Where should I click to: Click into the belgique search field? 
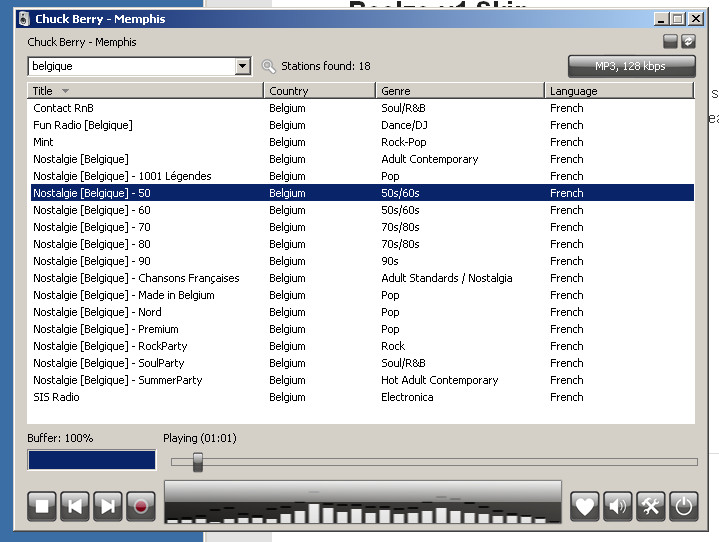click(132, 66)
